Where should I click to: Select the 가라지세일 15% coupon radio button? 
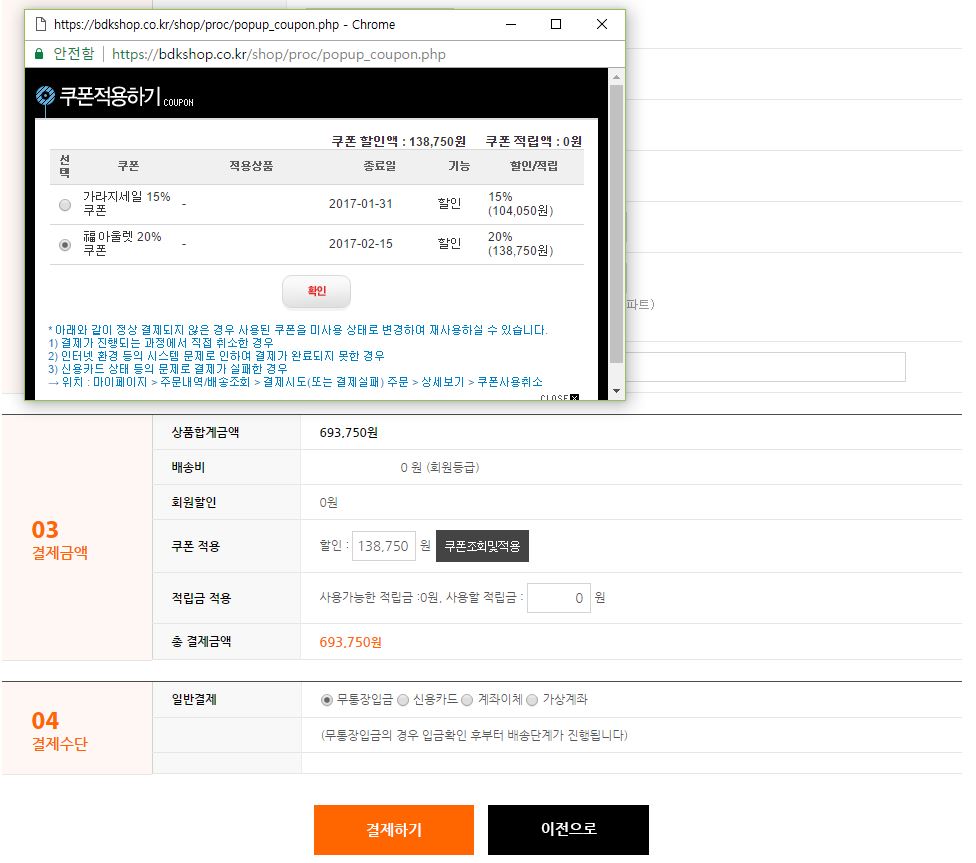click(x=65, y=204)
